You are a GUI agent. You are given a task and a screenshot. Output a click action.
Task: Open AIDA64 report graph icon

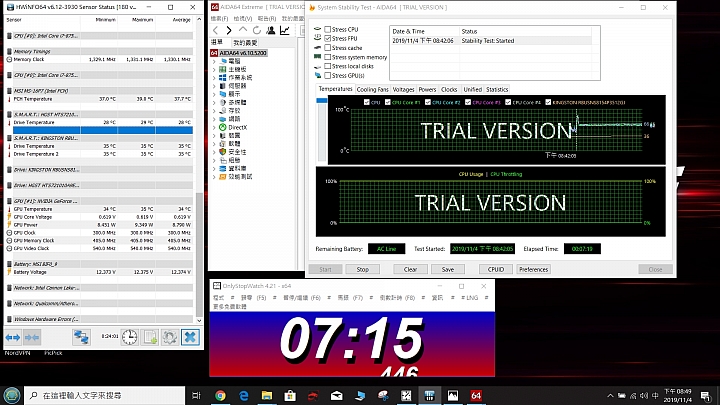(x=285, y=30)
